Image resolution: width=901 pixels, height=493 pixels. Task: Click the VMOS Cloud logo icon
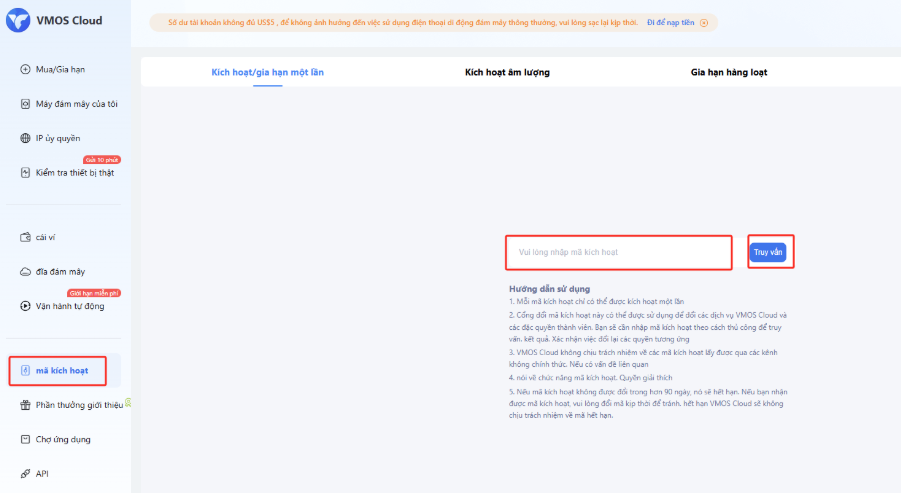tap(18, 20)
